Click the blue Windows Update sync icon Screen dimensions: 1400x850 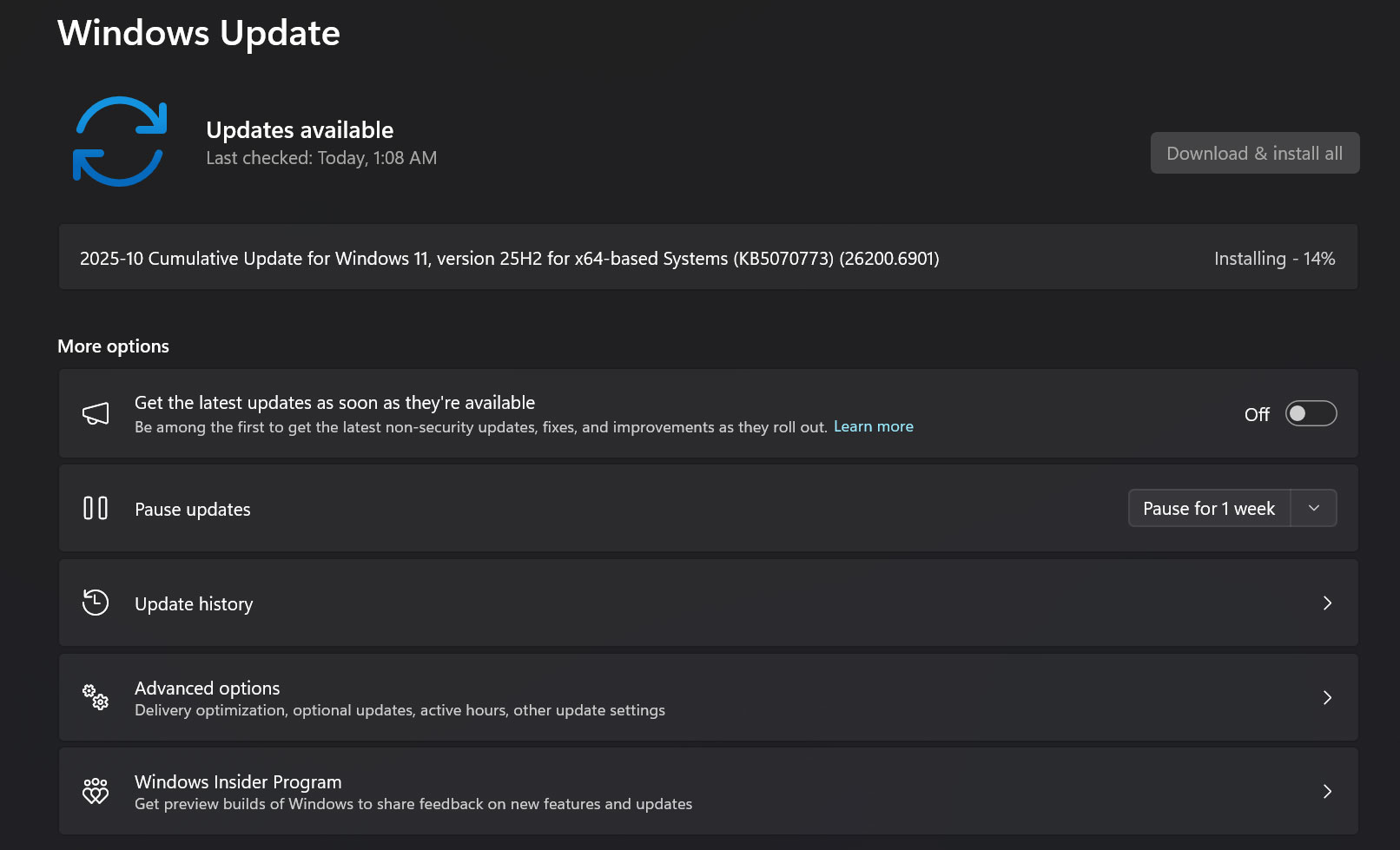click(119, 142)
